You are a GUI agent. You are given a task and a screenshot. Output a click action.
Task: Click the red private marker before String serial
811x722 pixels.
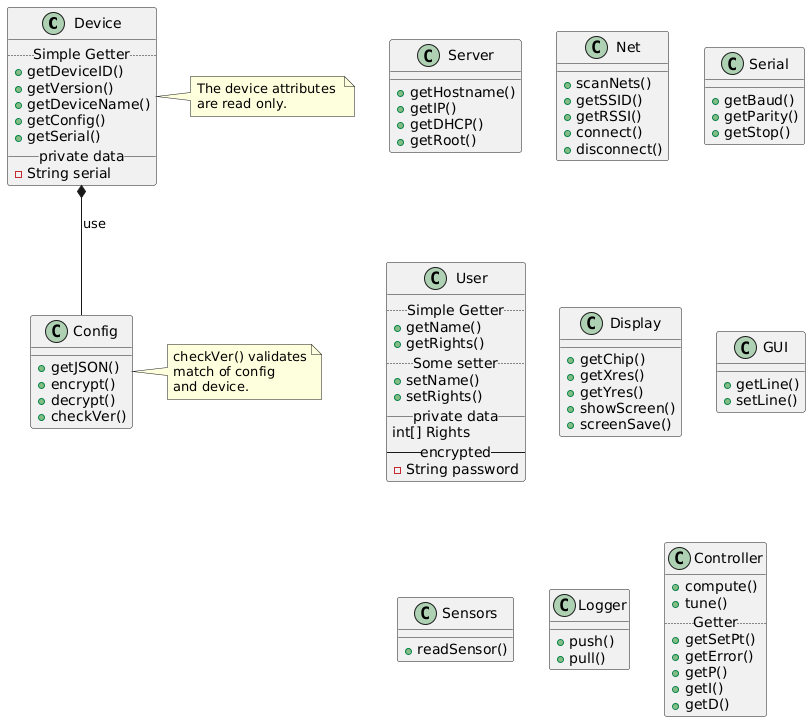pos(18,174)
